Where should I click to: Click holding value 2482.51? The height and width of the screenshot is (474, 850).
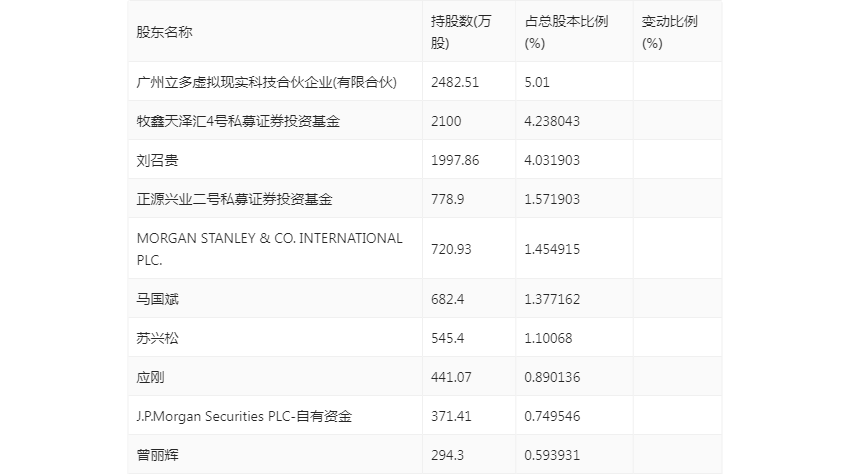point(455,82)
